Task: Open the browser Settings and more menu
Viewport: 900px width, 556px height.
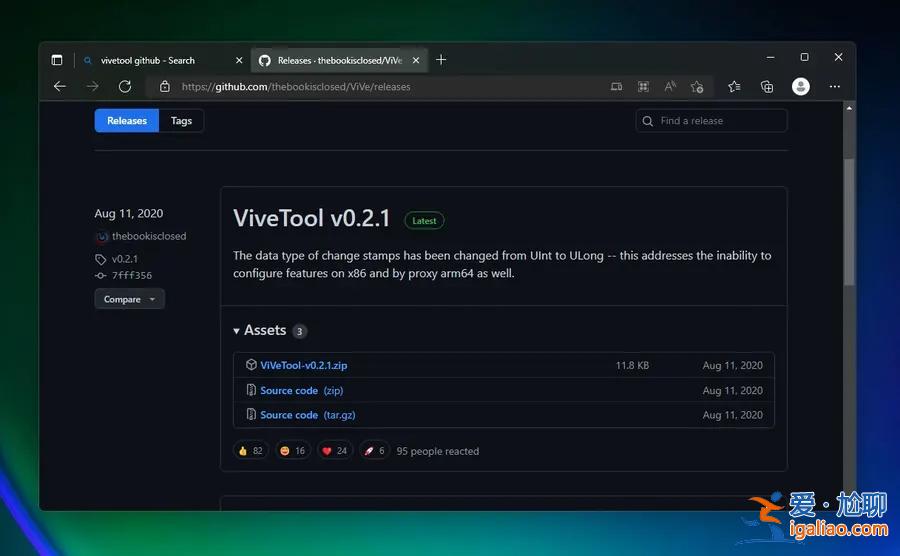Action: 835,87
